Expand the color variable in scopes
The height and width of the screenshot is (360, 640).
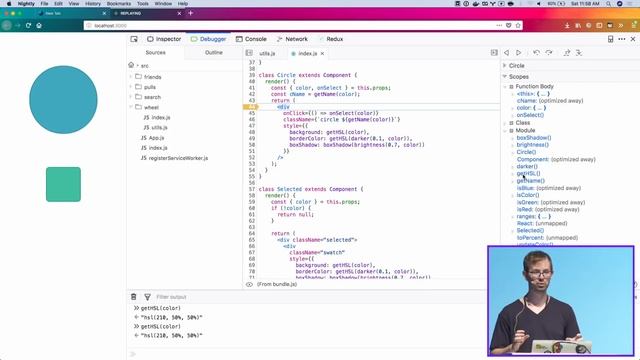click(x=513, y=108)
